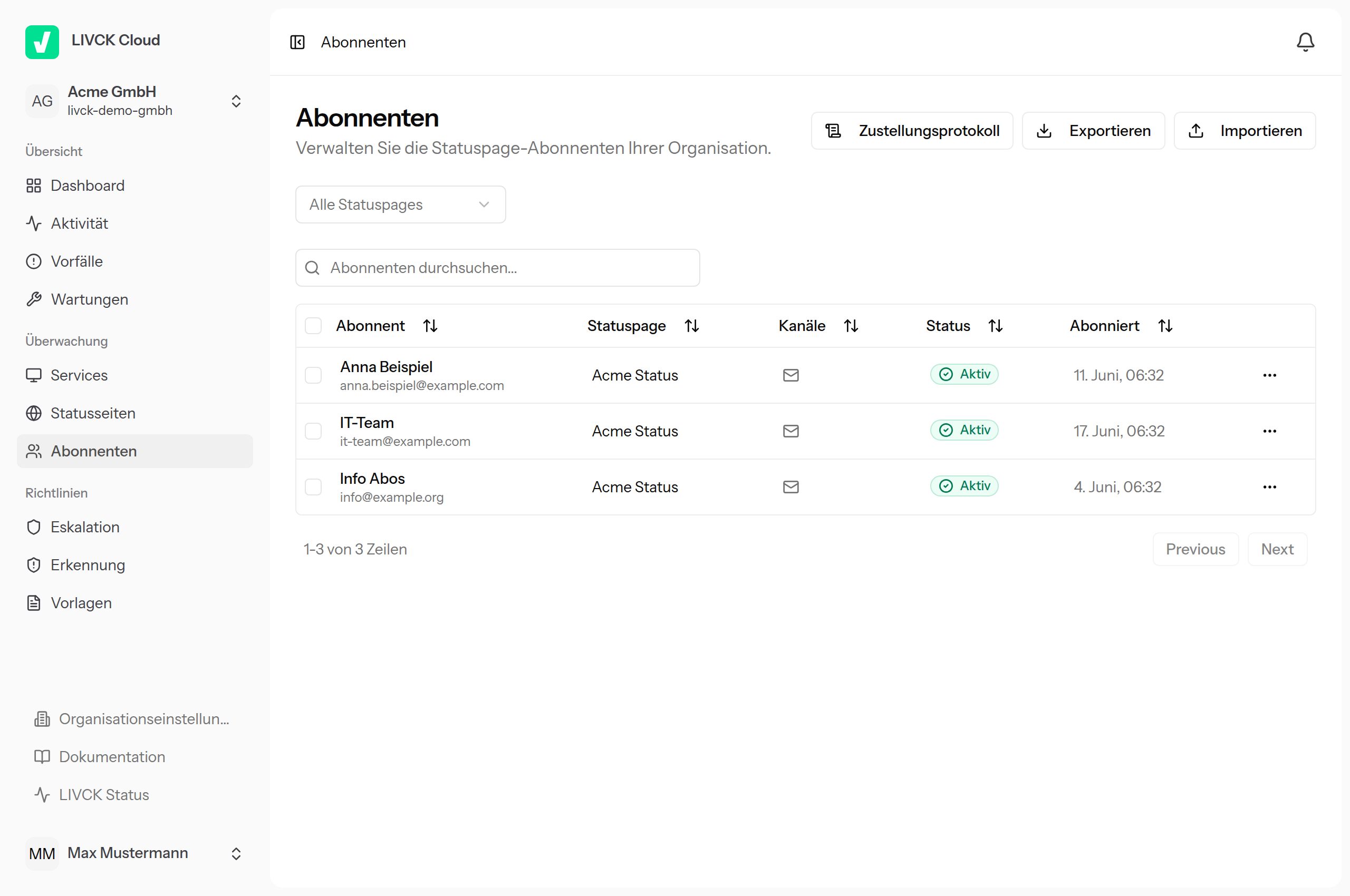Click the search magnifier icon
Image resolution: width=1350 pixels, height=896 pixels.
click(312, 268)
